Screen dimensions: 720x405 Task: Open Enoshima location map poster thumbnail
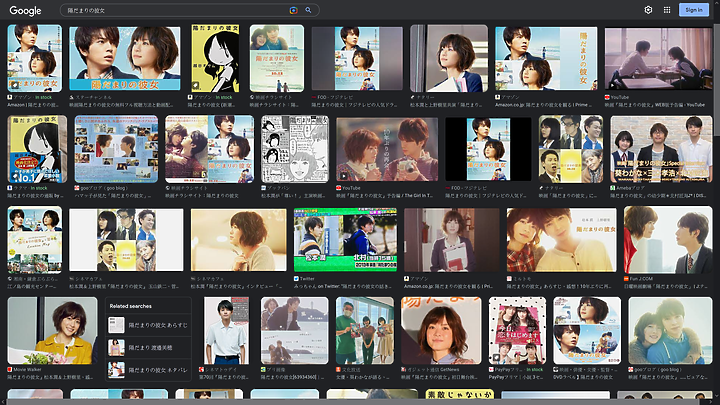point(34,240)
